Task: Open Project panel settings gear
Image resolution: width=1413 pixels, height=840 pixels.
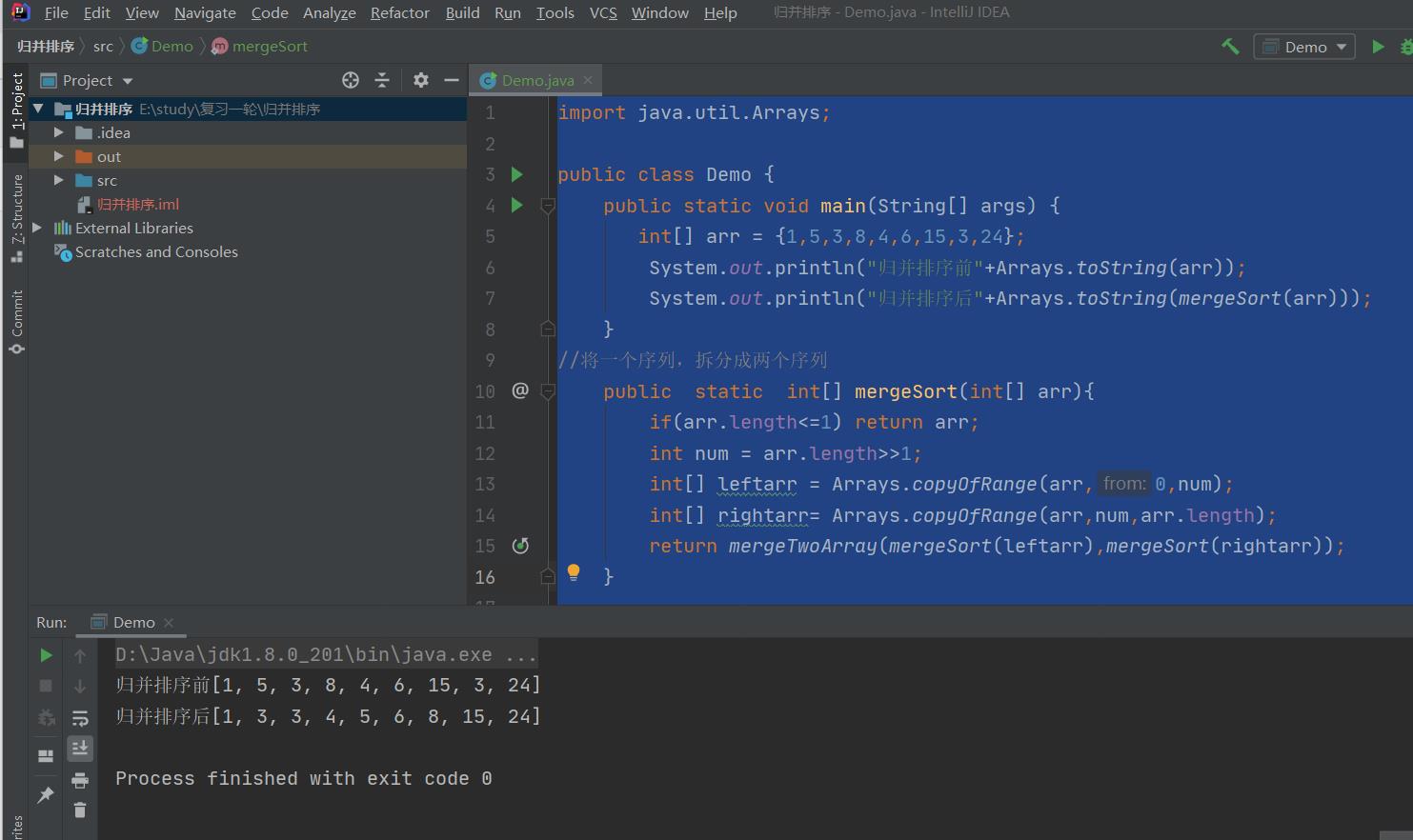Action: 421,80
